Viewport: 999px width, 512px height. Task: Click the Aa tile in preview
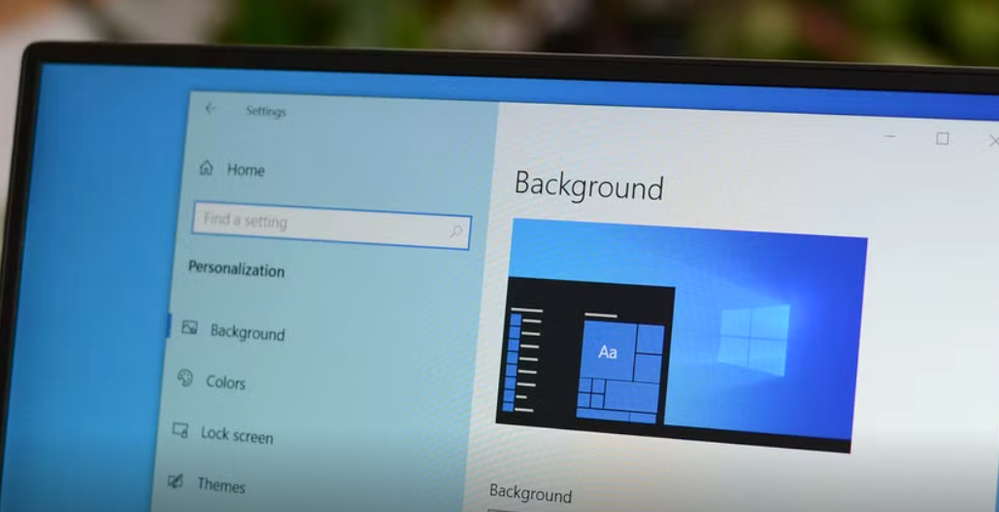[x=608, y=352]
